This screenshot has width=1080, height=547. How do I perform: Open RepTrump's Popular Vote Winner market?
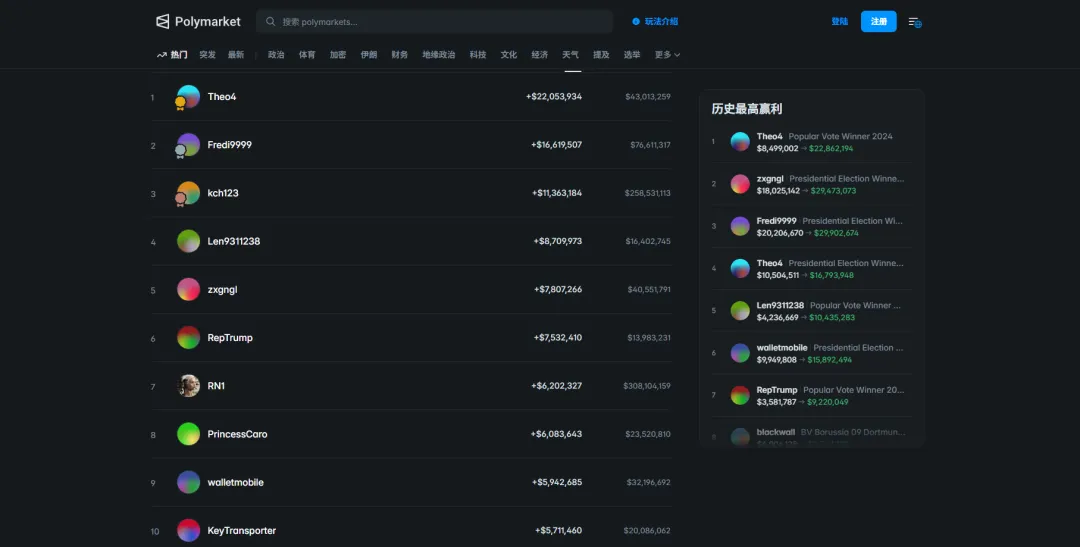pyautogui.click(x=853, y=390)
